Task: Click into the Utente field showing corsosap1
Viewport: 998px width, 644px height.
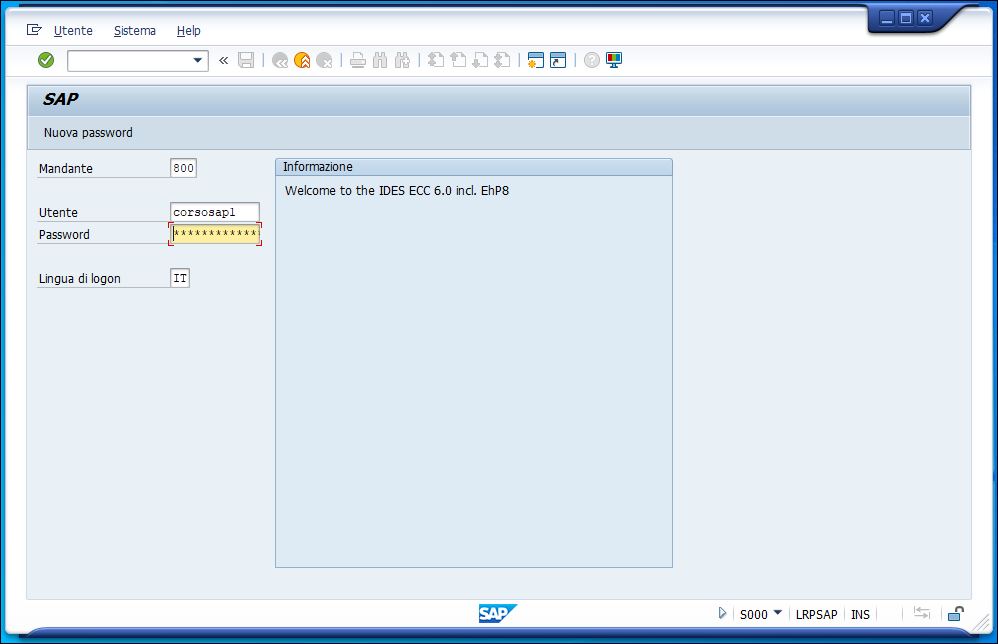Action: tap(215, 212)
